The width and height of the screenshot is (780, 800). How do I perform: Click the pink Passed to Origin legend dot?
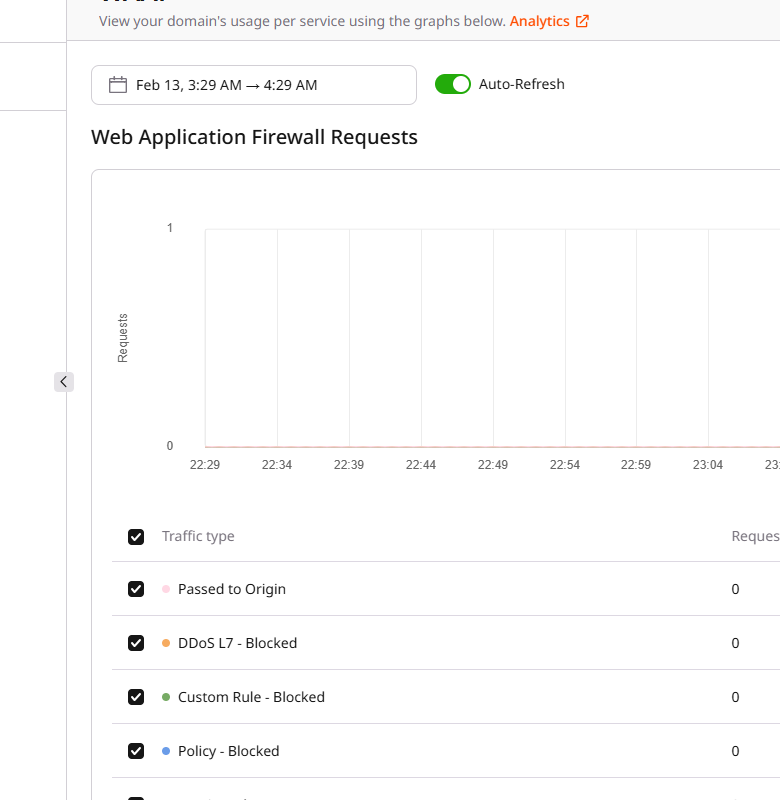[166, 589]
